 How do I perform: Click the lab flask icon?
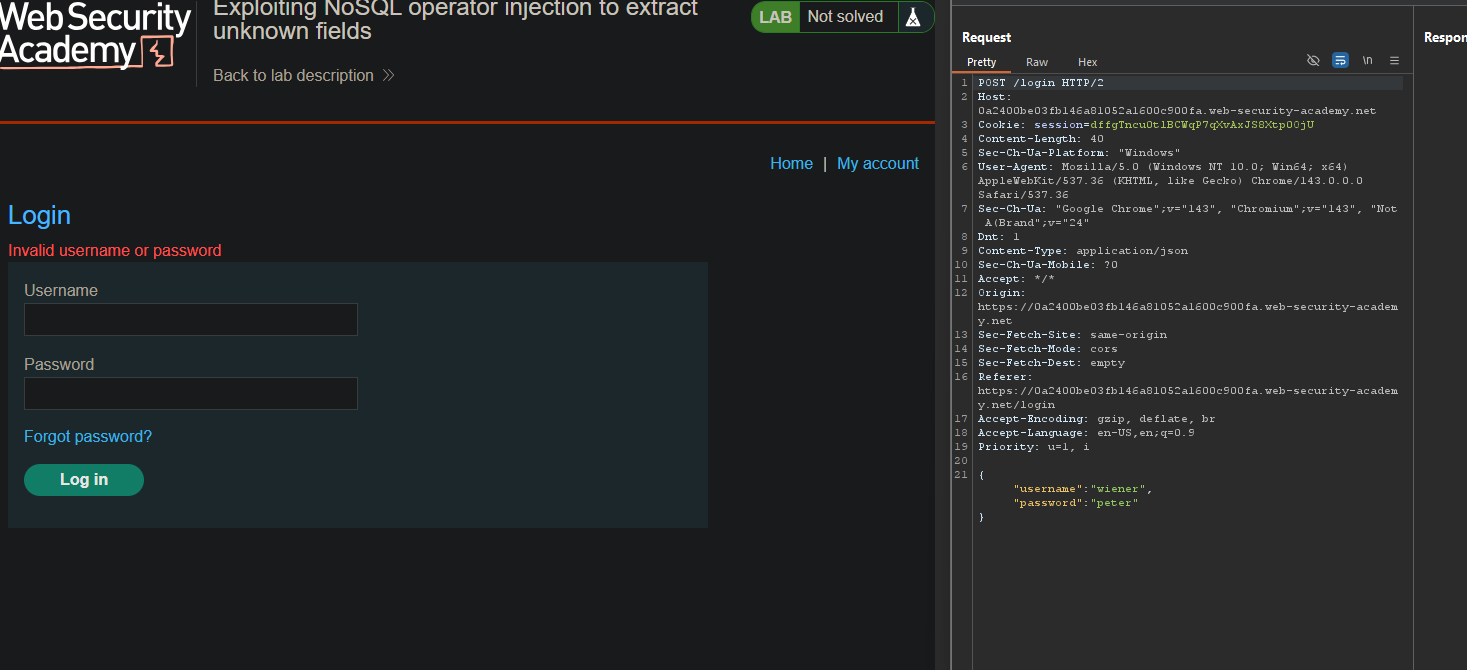911,17
